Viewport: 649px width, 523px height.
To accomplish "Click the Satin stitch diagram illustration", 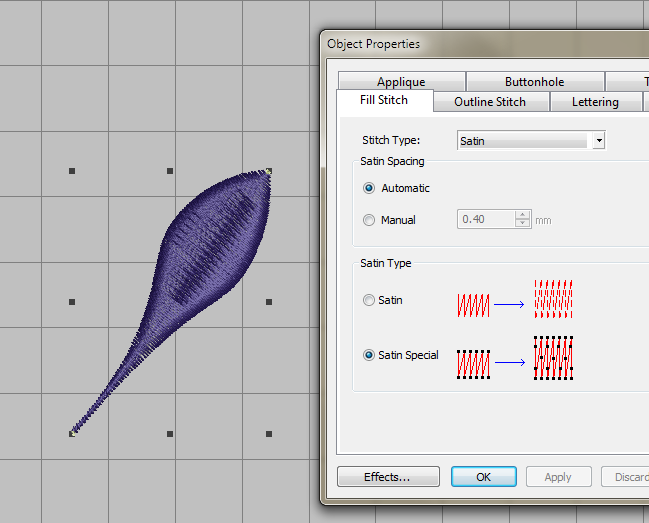I will click(514, 300).
